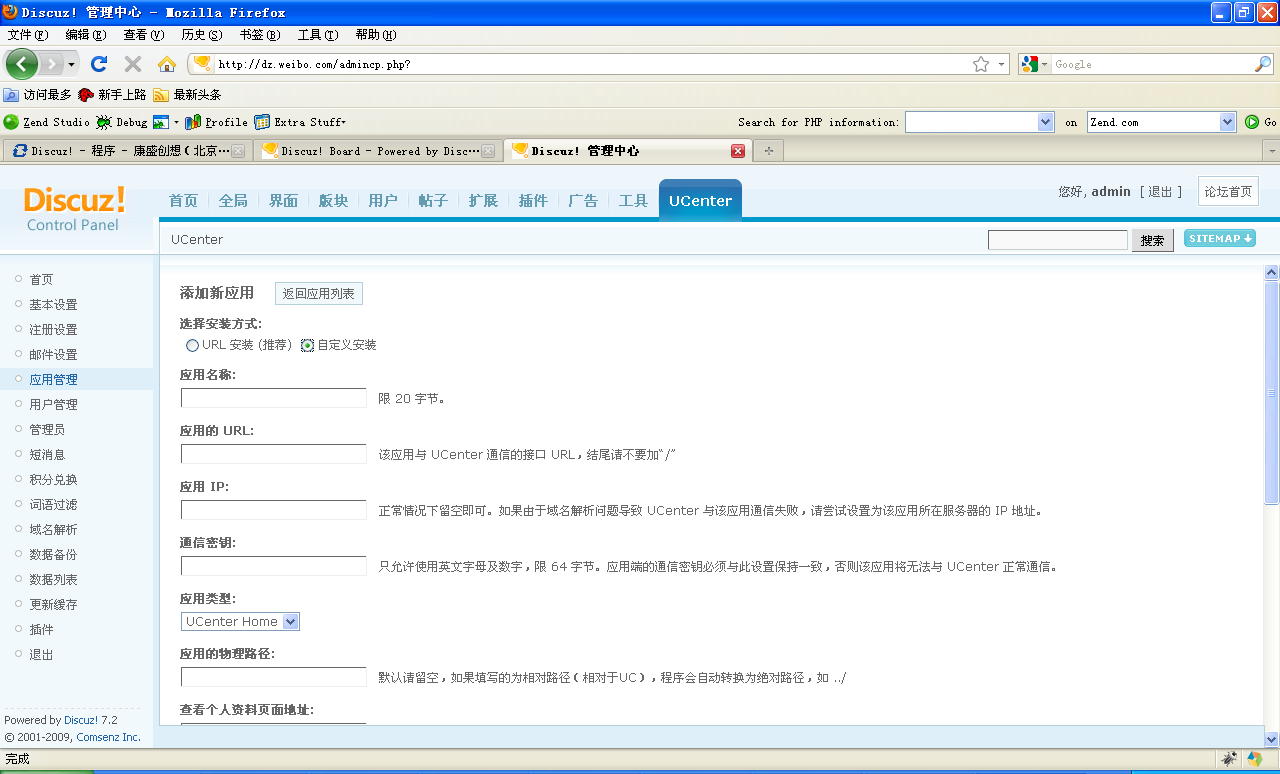This screenshot has width=1280, height=774.
Task: Click the Stop loading X icon
Action: coord(132,64)
